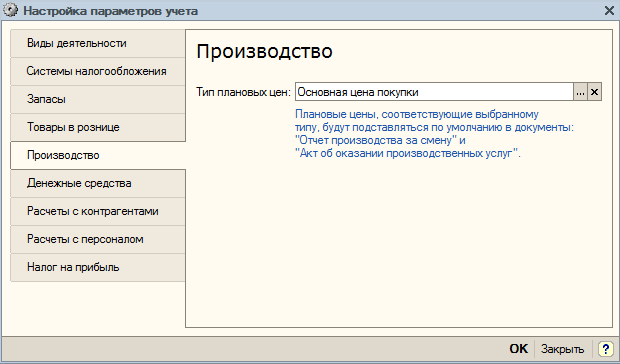This screenshot has width=620, height=364.
Task: Open help via question mark icon
Action: [605, 349]
